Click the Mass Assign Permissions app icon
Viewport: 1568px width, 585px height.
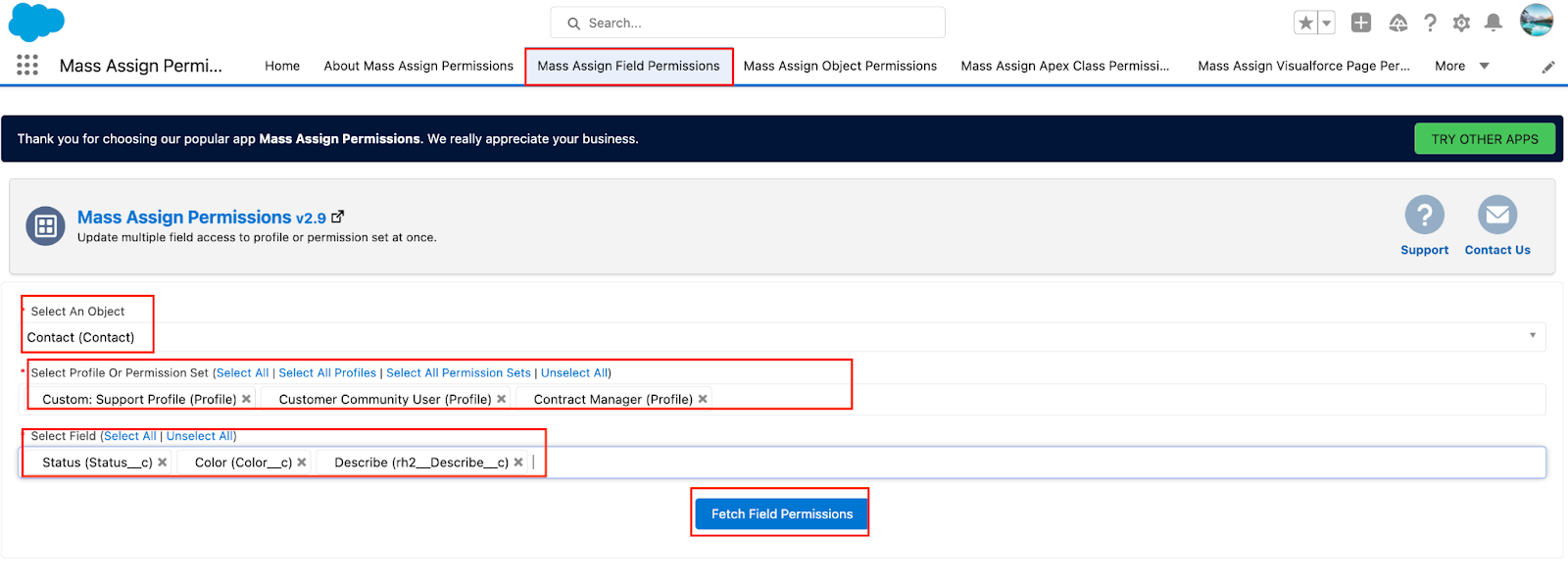click(x=45, y=226)
